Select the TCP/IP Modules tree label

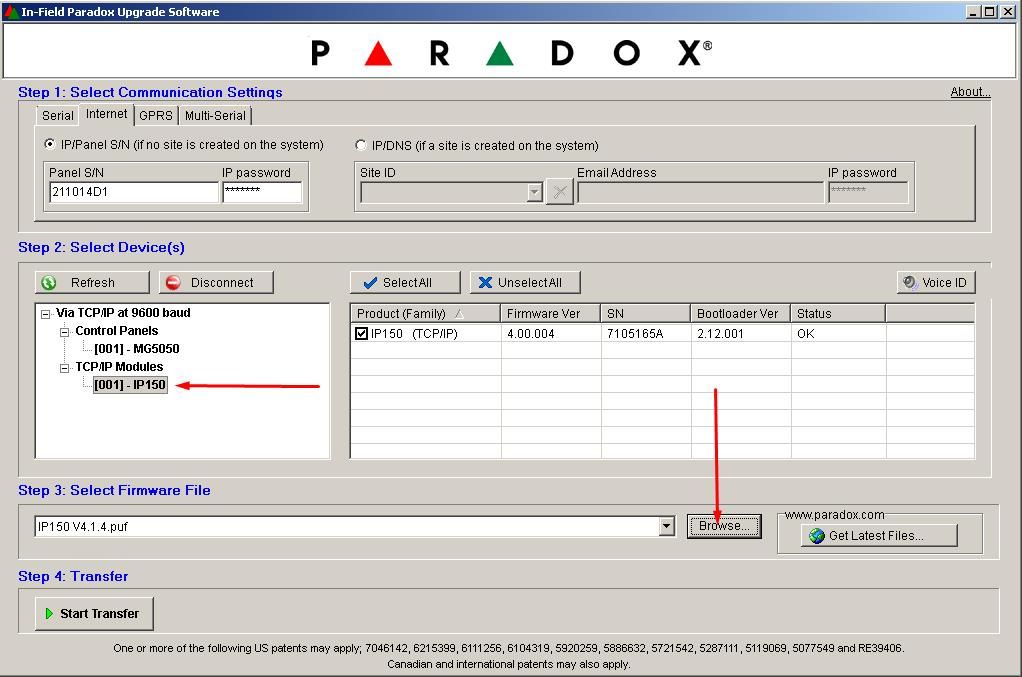(x=119, y=366)
